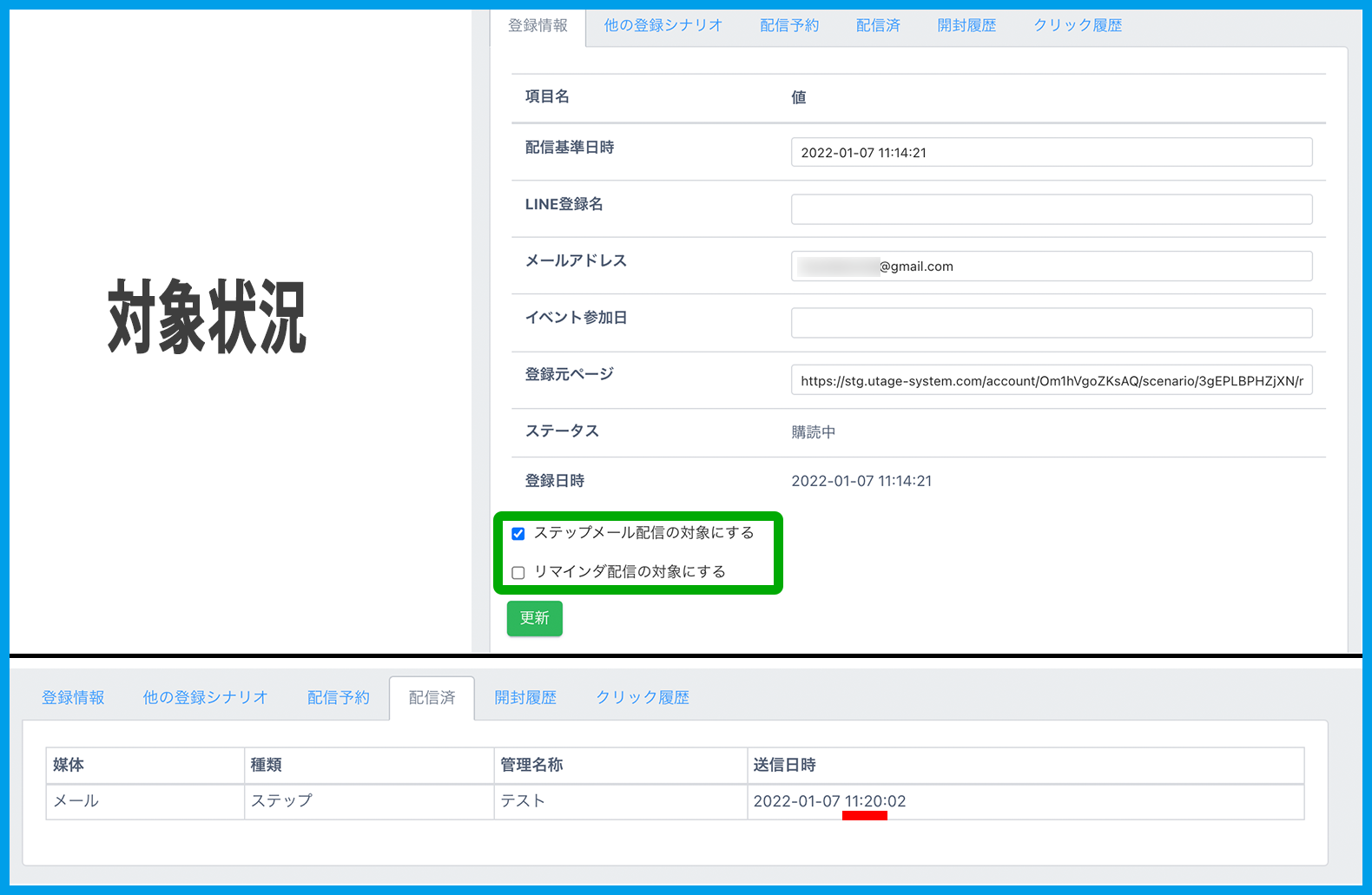Switch to 配信予約 tab in upper tab bar
Screen dimensions: 1372x895
click(789, 26)
